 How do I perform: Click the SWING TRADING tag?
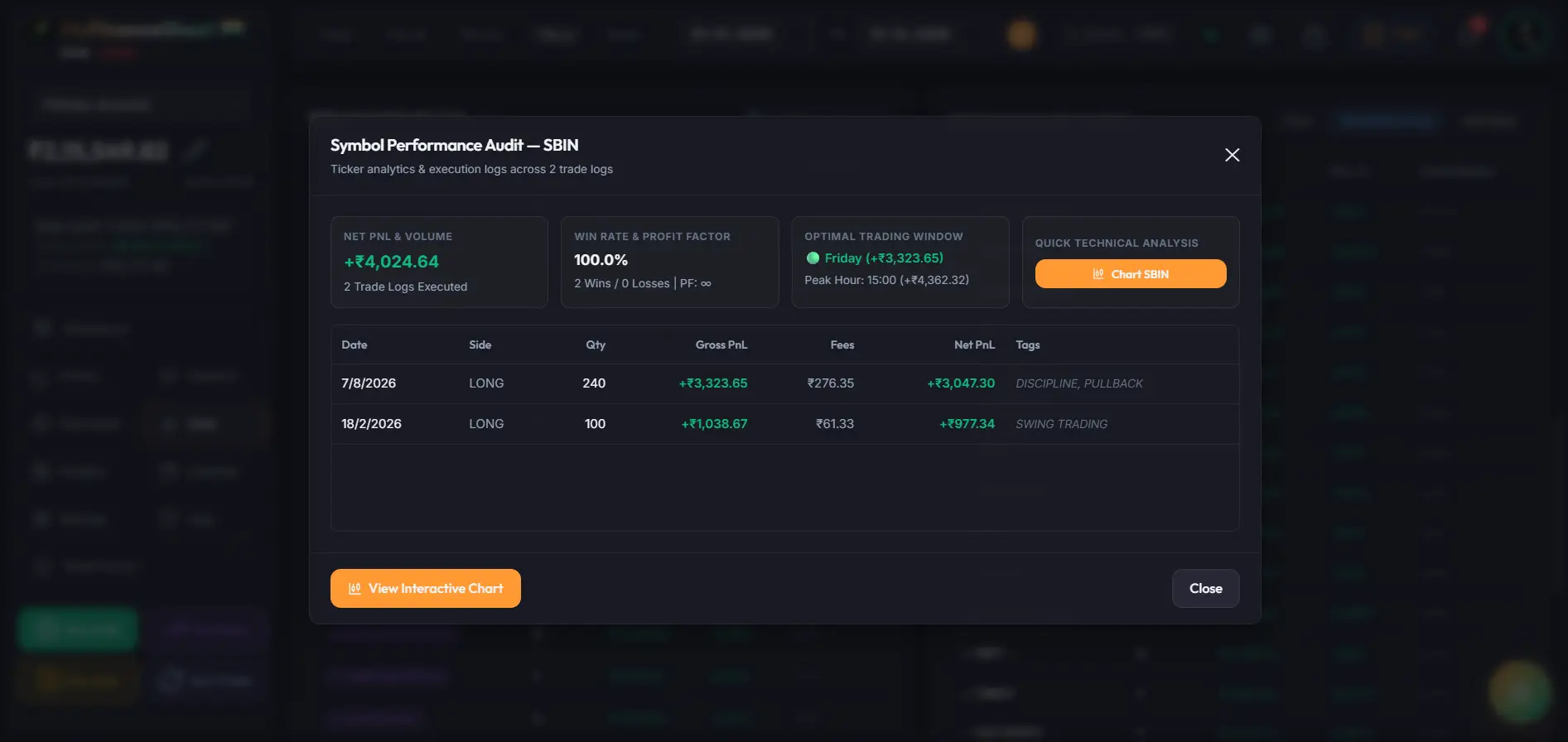tap(1062, 424)
